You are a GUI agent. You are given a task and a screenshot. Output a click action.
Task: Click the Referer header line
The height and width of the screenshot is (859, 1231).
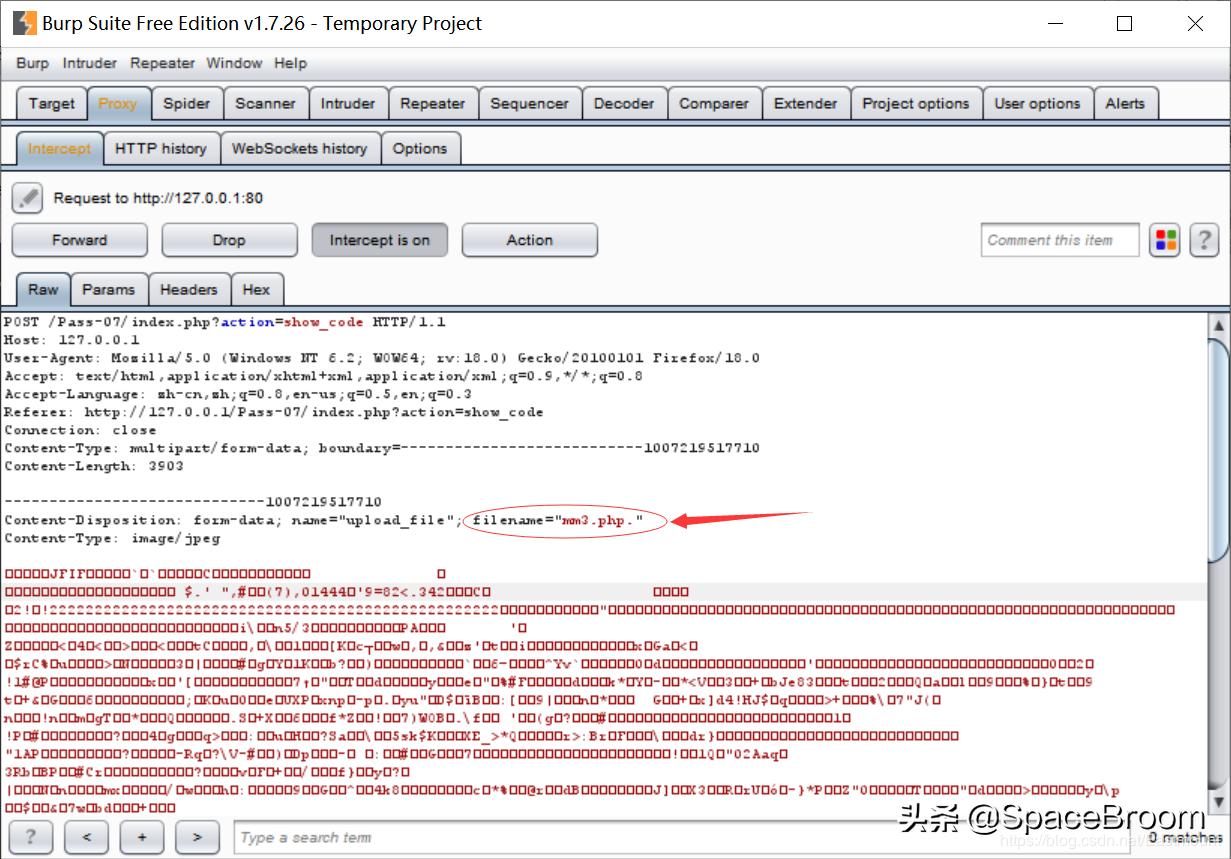(x=274, y=412)
